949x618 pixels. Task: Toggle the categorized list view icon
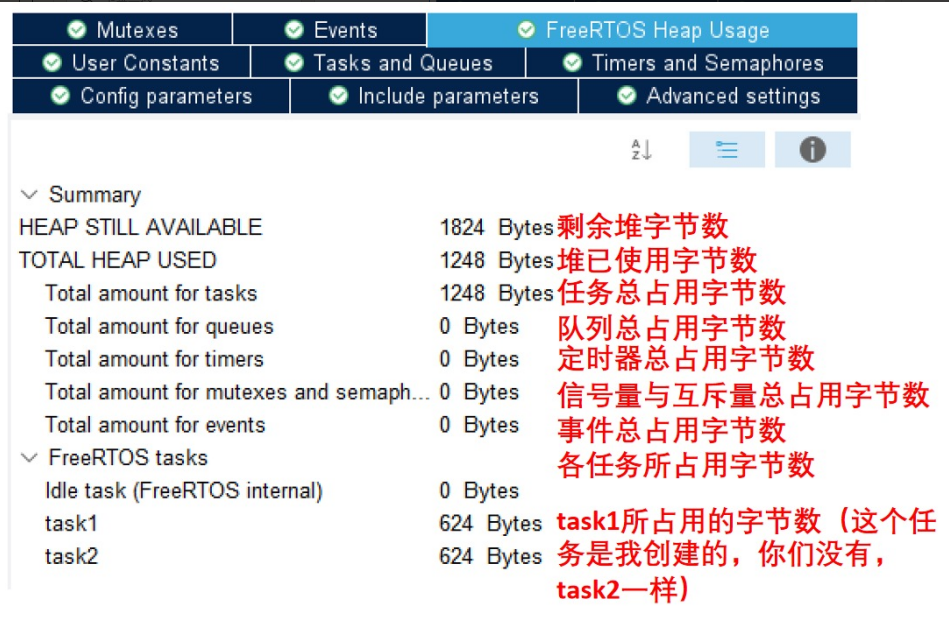pos(727,150)
